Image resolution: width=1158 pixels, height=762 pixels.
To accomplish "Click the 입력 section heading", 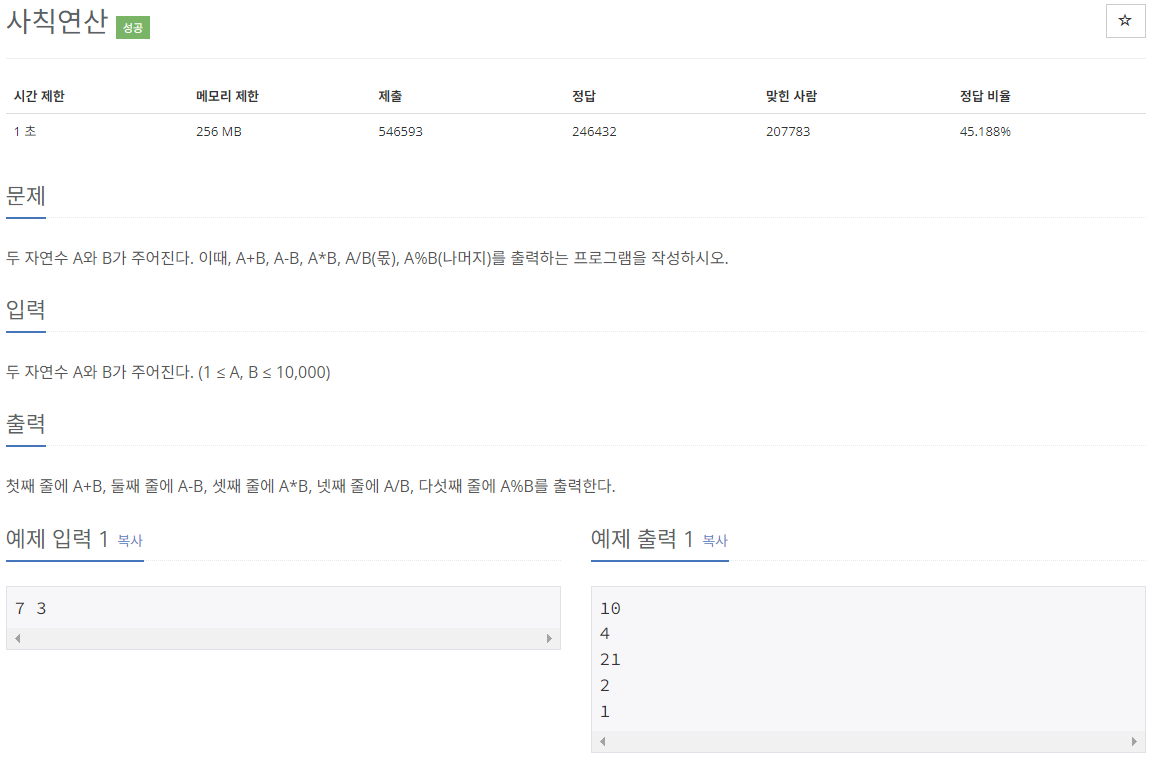I will point(26,310).
